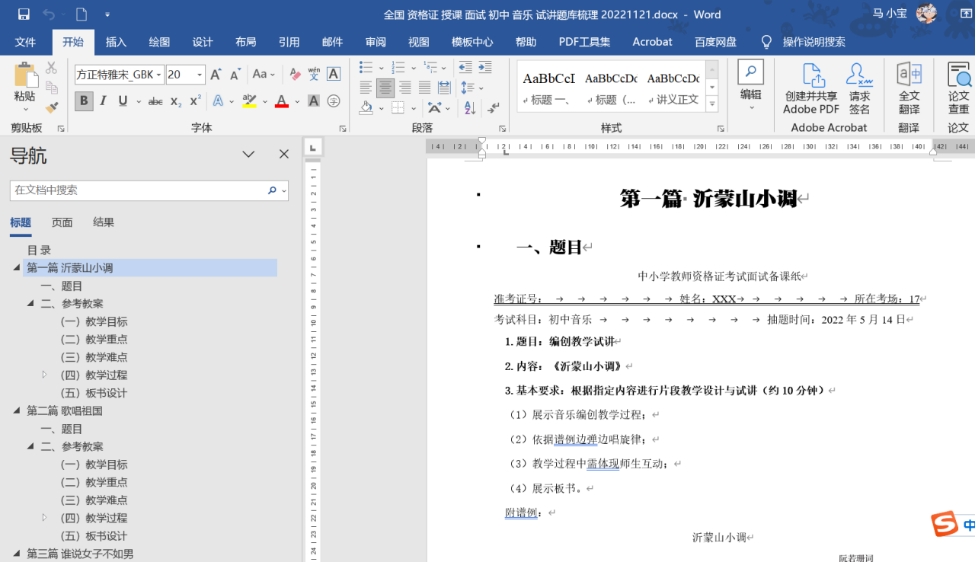
Task: Click the red font color swatch
Action: [282, 101]
